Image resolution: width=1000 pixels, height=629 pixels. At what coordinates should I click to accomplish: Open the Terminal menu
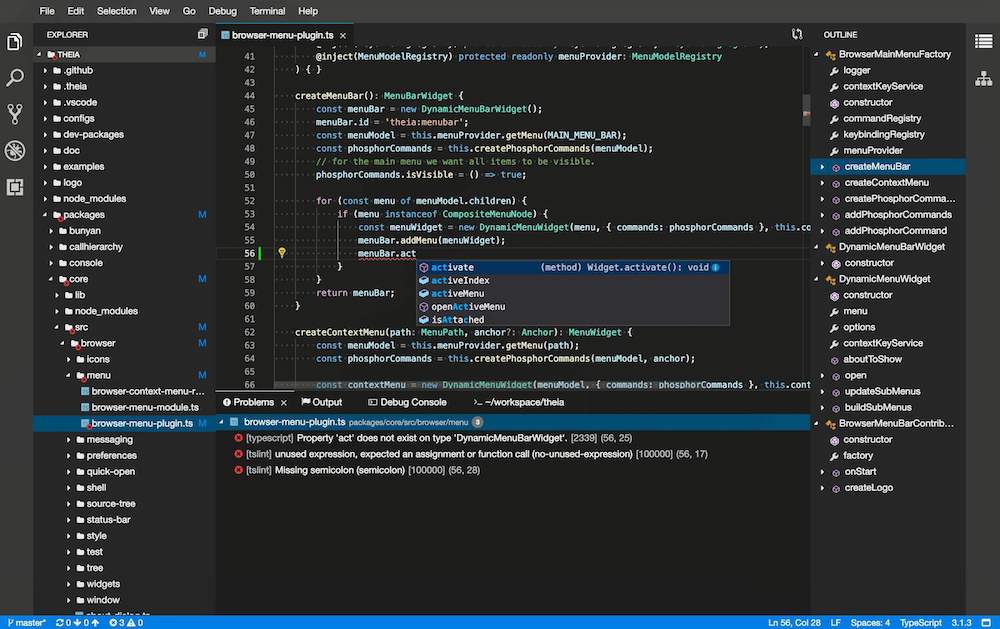(x=267, y=11)
